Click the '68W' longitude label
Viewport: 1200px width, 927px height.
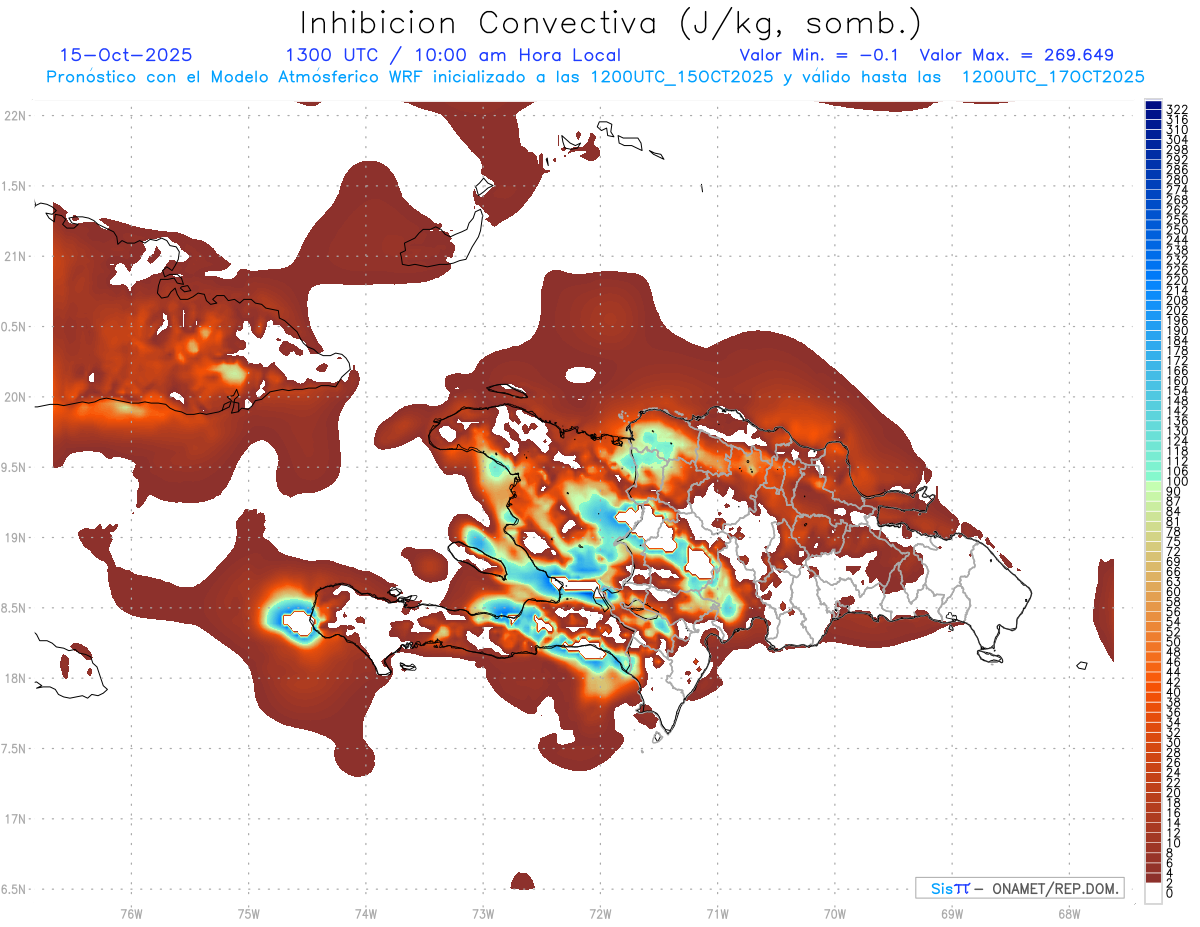pyautogui.click(x=1069, y=913)
